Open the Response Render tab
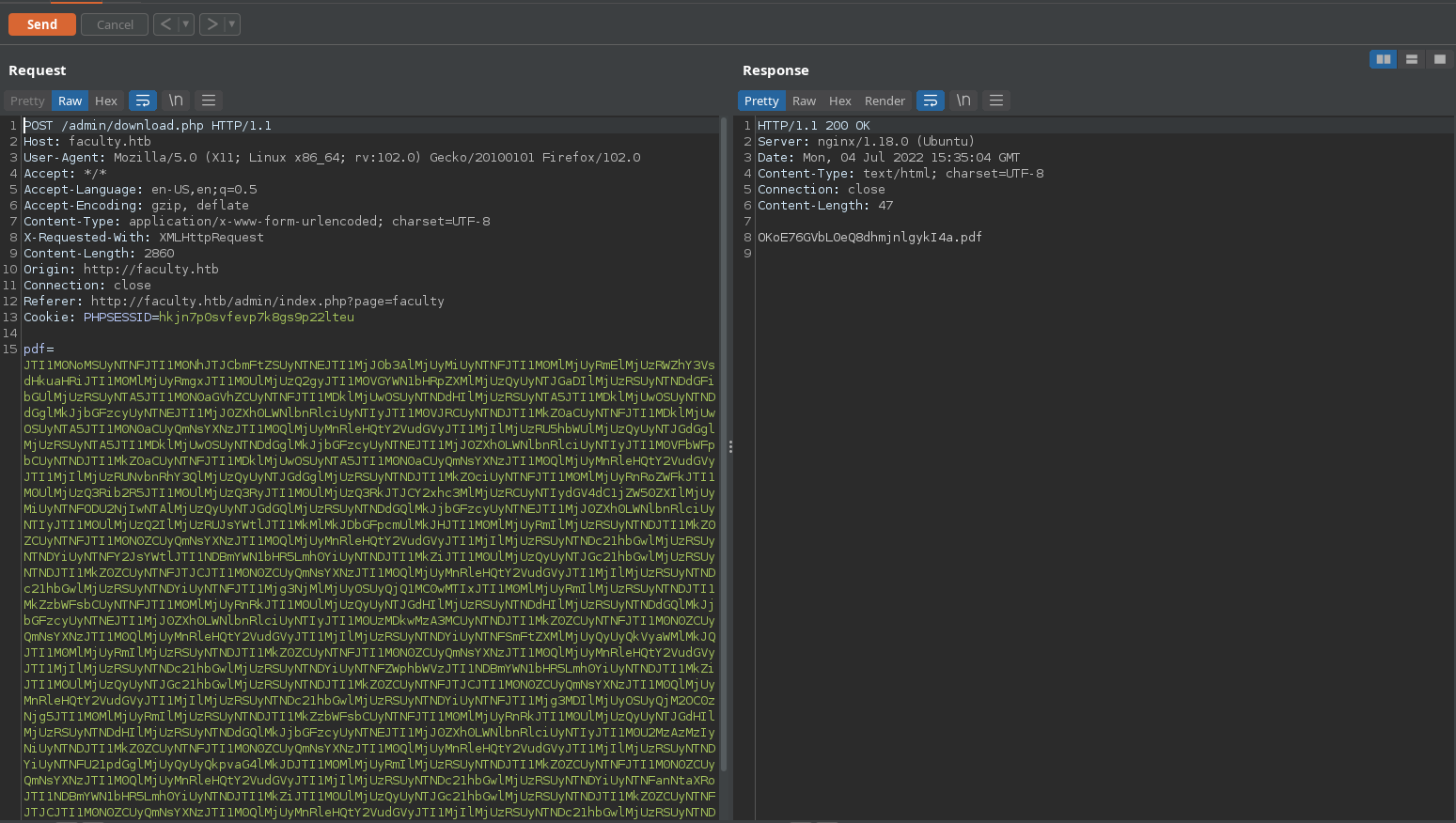Viewport: 1456px width, 823px height. (x=885, y=101)
